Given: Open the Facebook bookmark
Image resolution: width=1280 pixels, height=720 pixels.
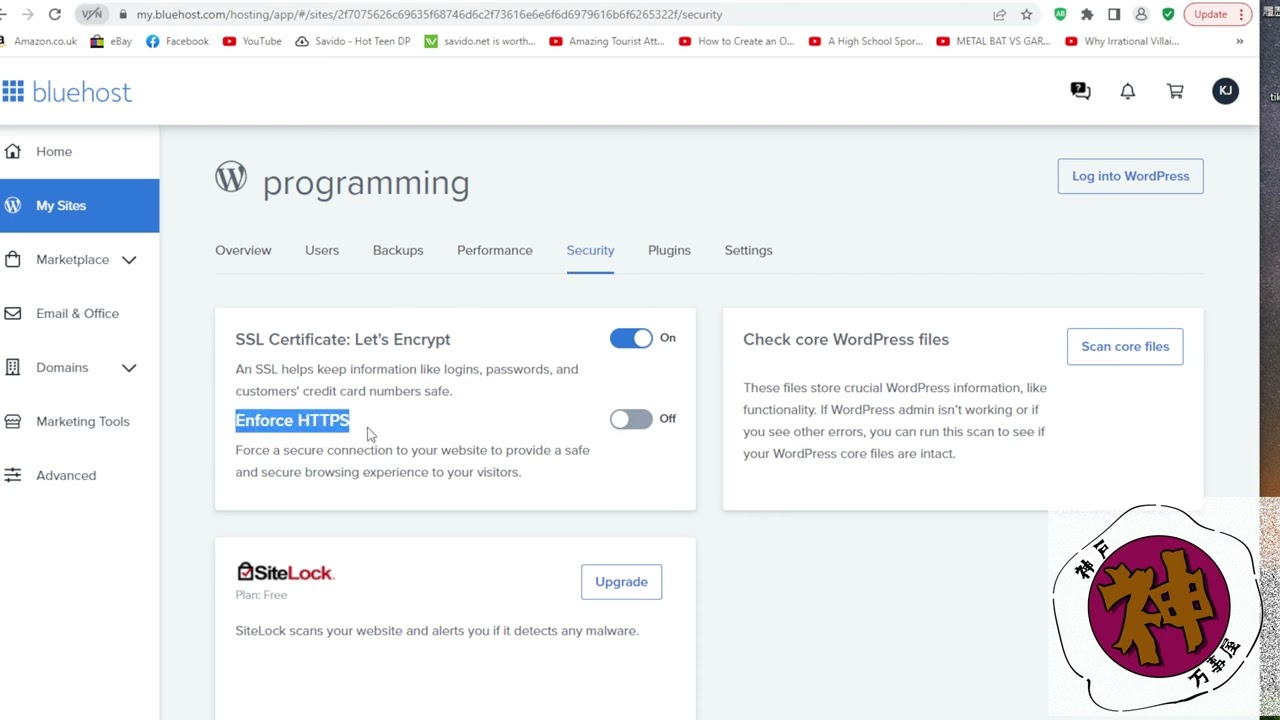Looking at the screenshot, I should point(178,41).
